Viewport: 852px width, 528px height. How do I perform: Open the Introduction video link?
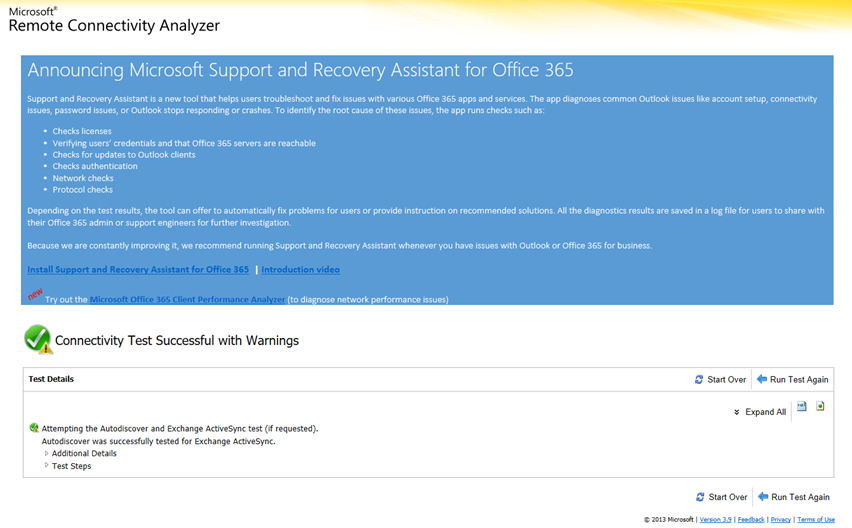tap(300, 270)
